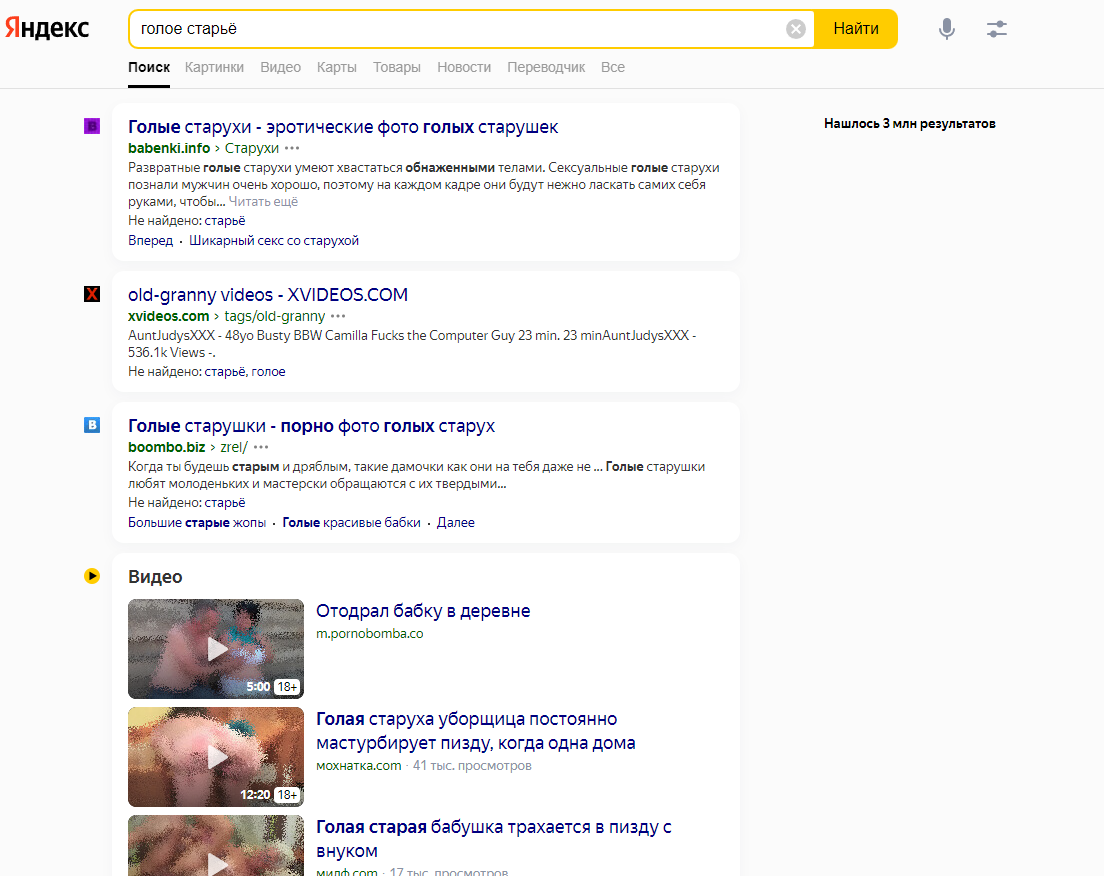Follow the Далее sitelink
The width and height of the screenshot is (1104, 876).
click(456, 523)
